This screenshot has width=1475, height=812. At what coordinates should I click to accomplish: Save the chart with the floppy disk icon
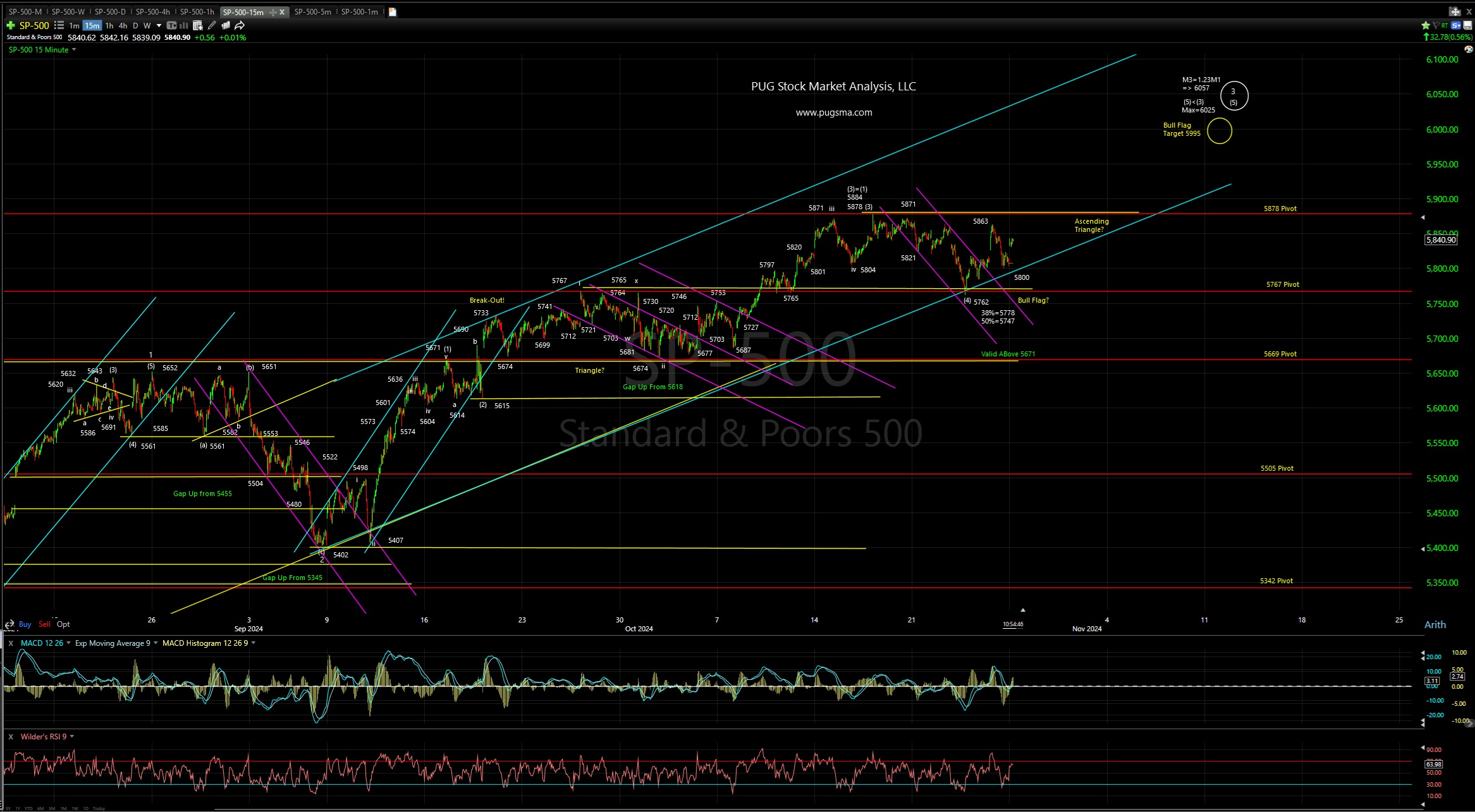[1468, 25]
